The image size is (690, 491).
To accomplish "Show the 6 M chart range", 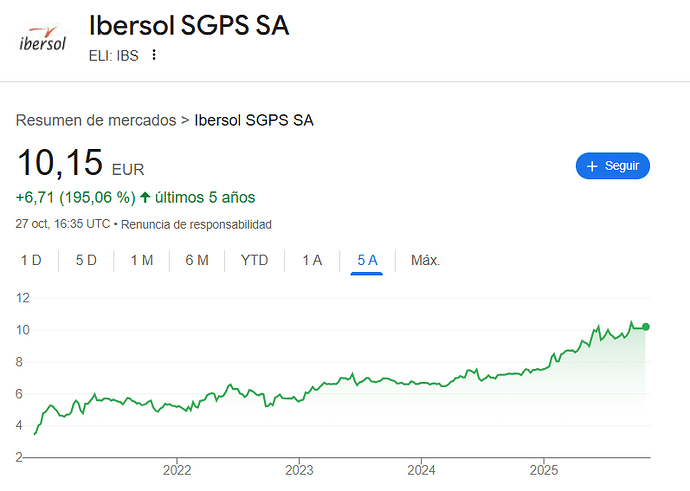I will coord(197,260).
